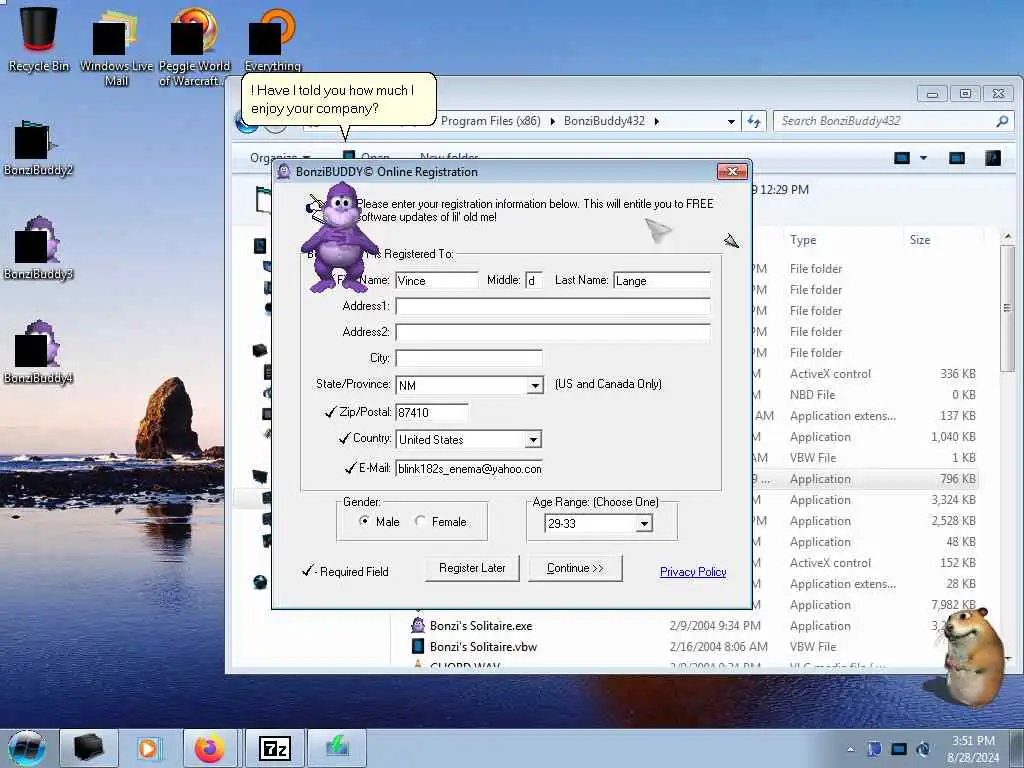
Task: Open the State/Province dropdown showing NM
Action: [x=535, y=385]
